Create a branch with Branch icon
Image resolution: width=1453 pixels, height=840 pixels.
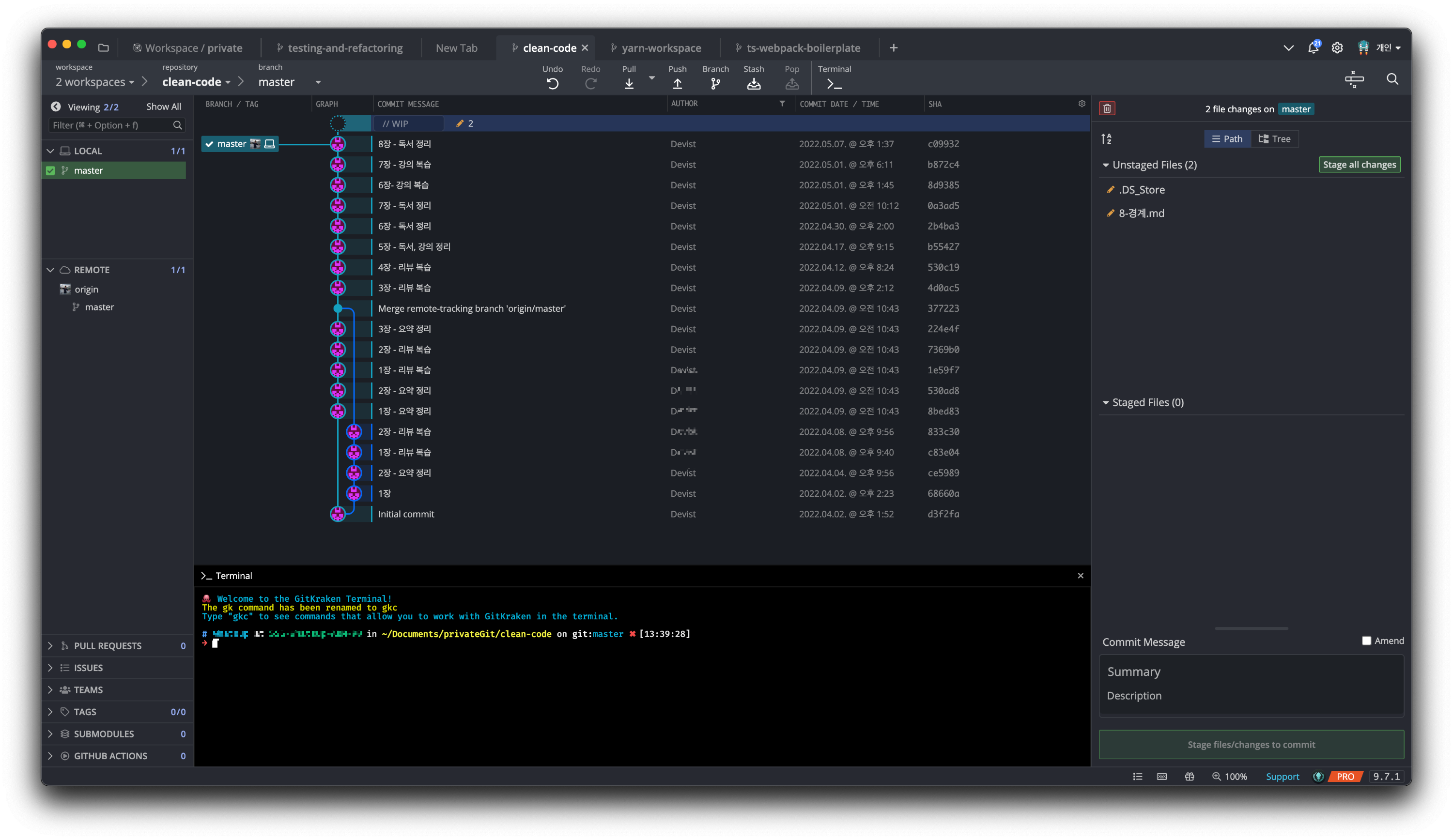(x=715, y=84)
